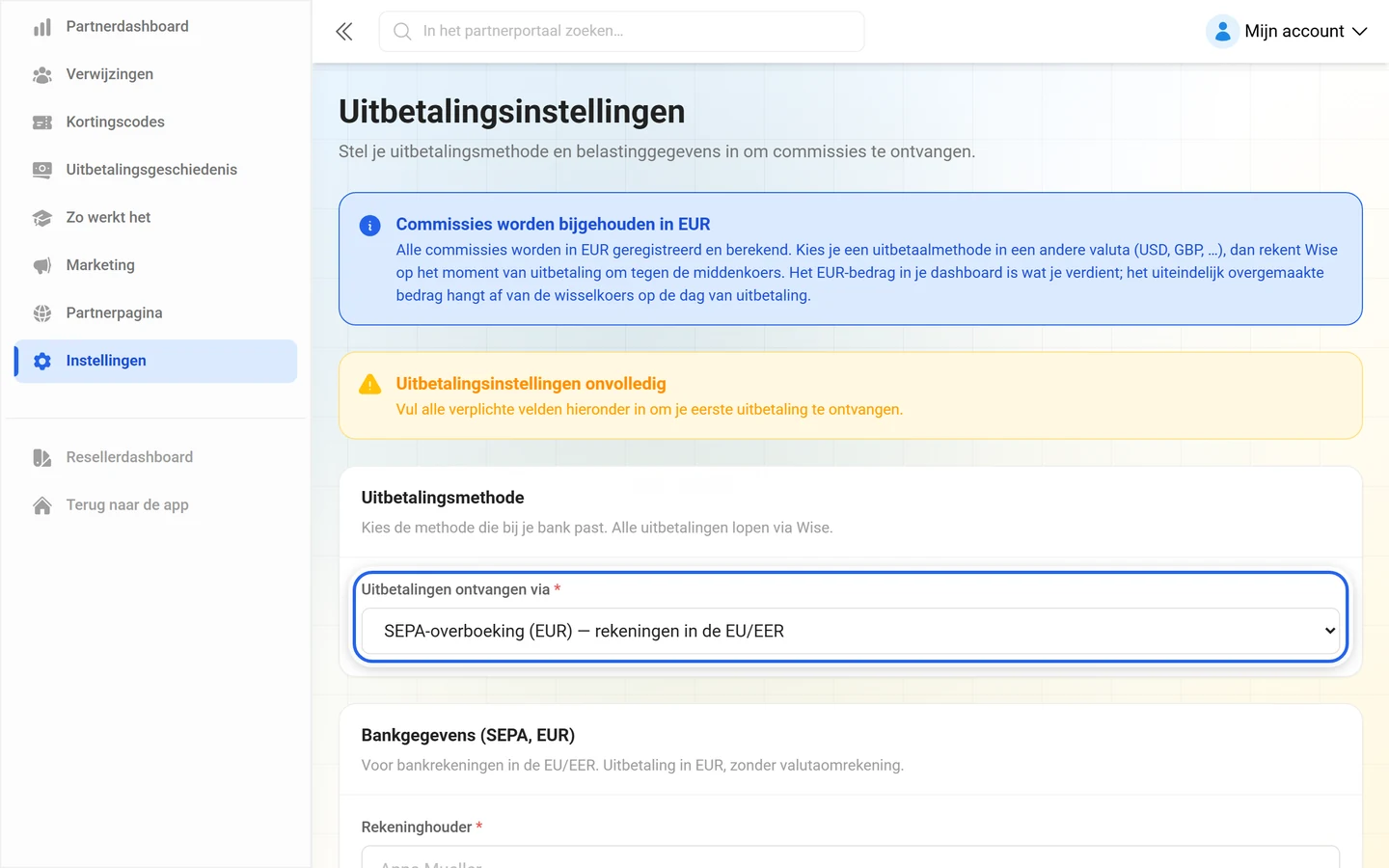Click the Partnerpagina globe icon
Viewport: 1389px width, 868px height.
tap(42, 313)
